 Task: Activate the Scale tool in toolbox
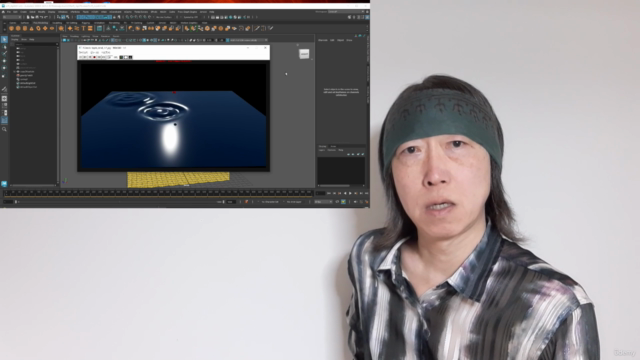coord(4,76)
